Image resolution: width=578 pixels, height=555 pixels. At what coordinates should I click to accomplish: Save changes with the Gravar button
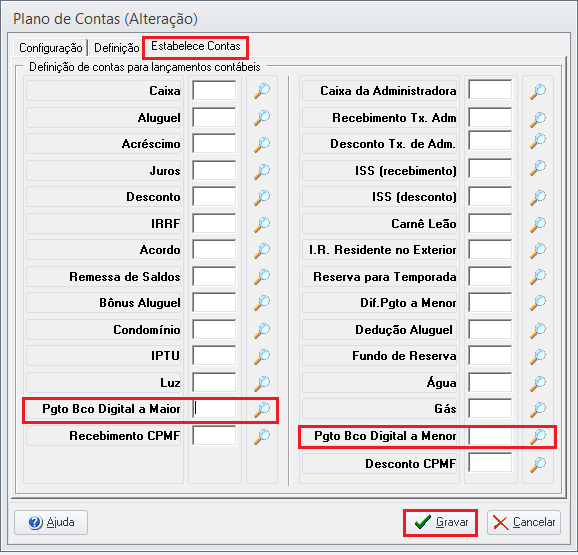(x=441, y=522)
